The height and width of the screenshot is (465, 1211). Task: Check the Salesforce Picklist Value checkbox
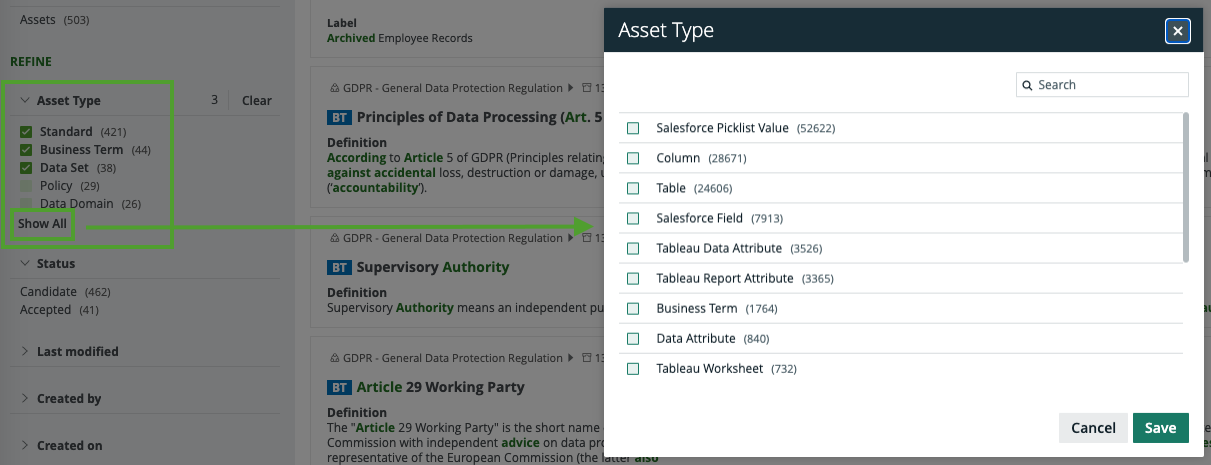pos(633,128)
